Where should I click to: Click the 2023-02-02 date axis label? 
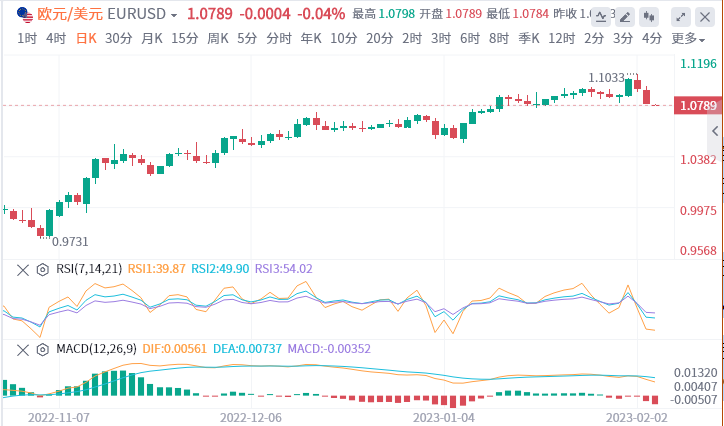tap(637, 418)
